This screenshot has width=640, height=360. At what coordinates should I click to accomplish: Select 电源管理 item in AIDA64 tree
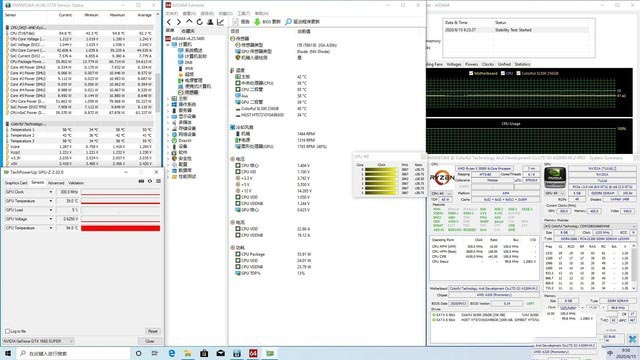[190, 80]
